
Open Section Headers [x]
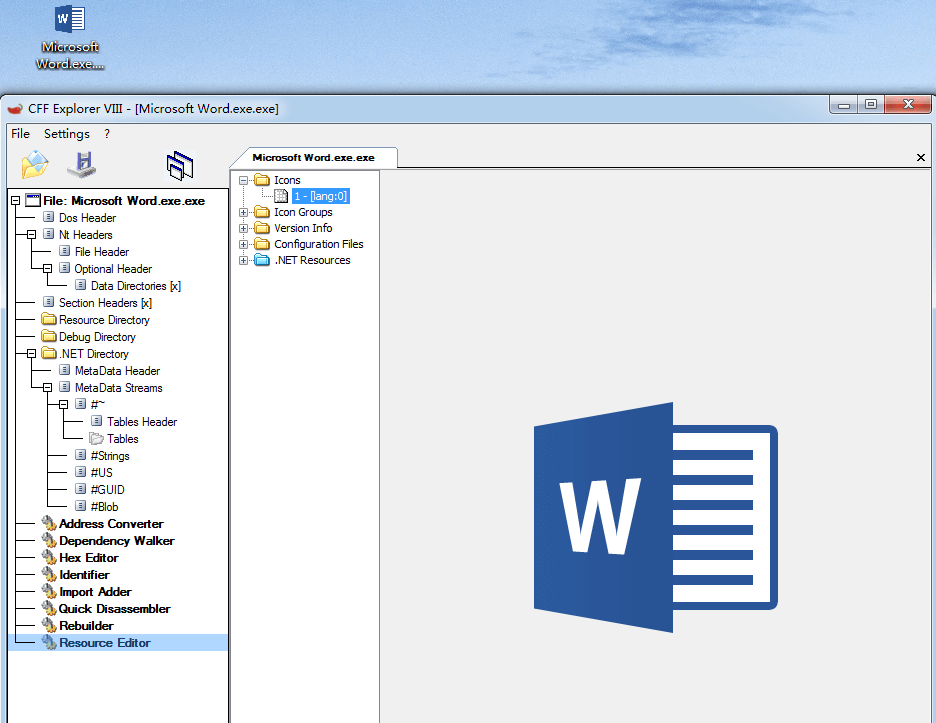click(x=105, y=303)
